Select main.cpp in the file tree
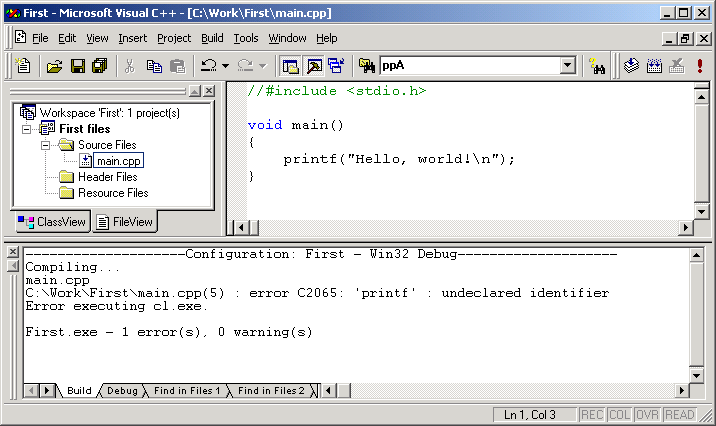This screenshot has width=716, height=426. (x=118, y=161)
